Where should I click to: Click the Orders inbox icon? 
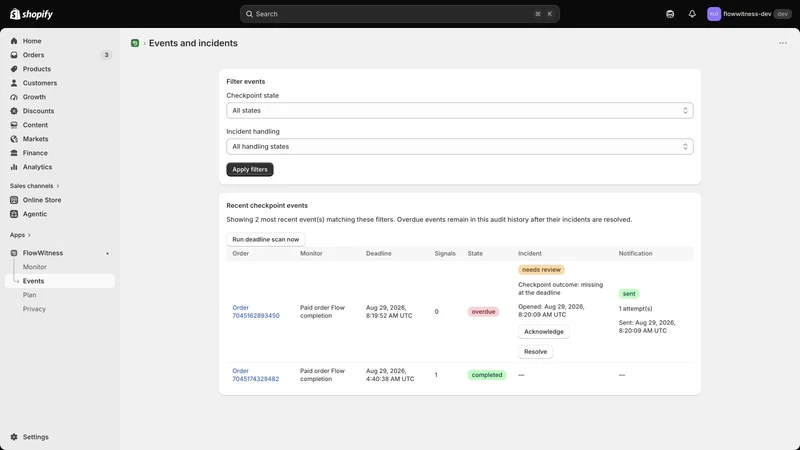pos(14,55)
